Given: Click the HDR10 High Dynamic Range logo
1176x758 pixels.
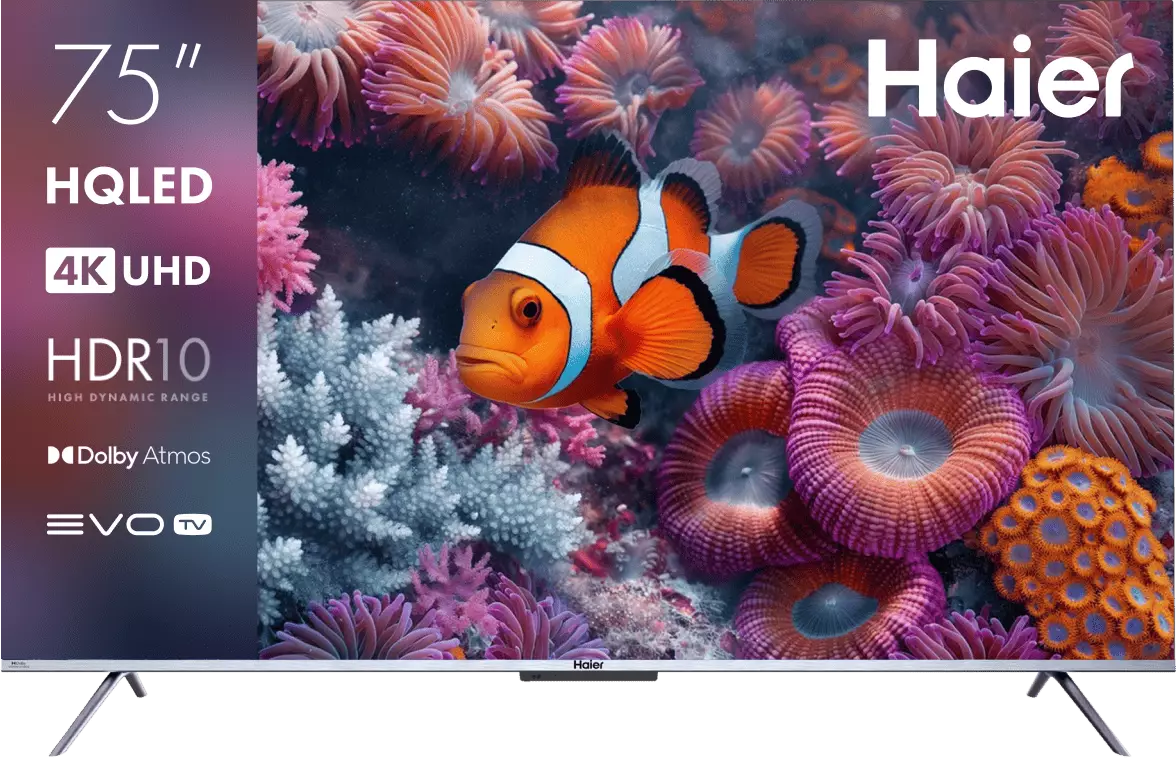Looking at the screenshot, I should [128, 370].
